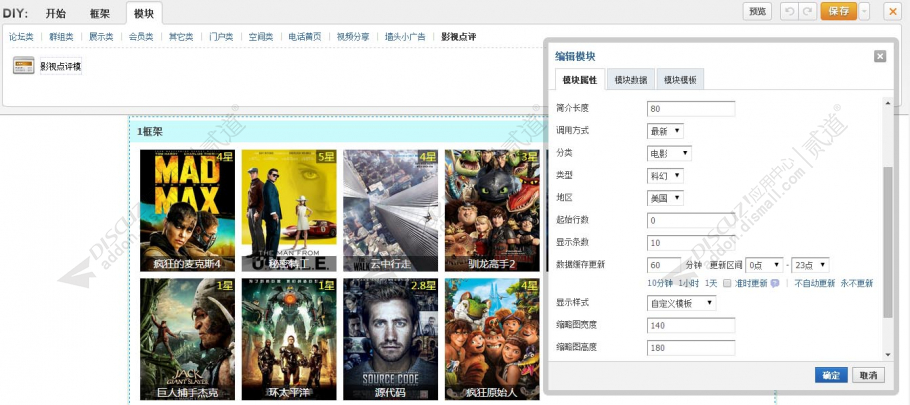Open the 源代码 movie poster

391,339
